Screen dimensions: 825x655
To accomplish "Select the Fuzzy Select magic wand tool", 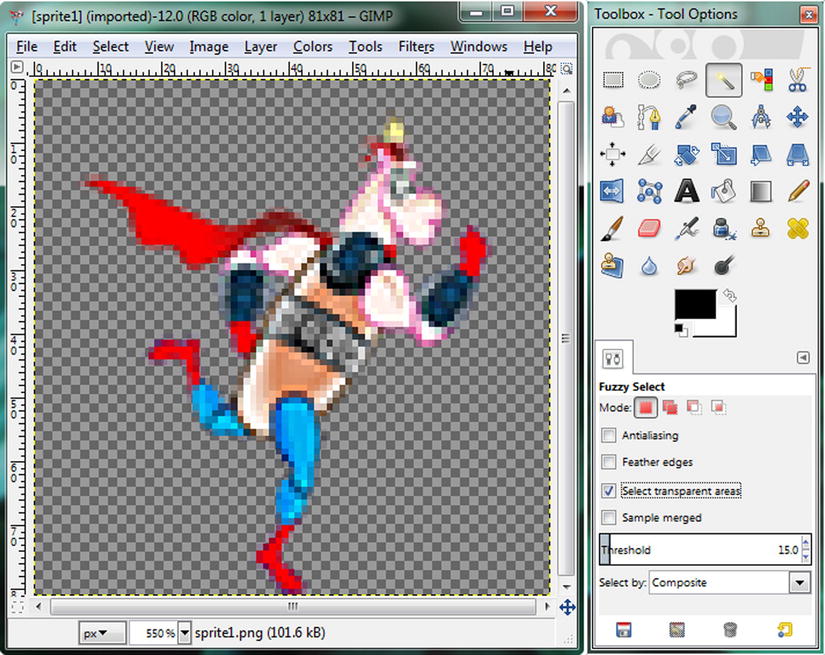I will point(723,80).
